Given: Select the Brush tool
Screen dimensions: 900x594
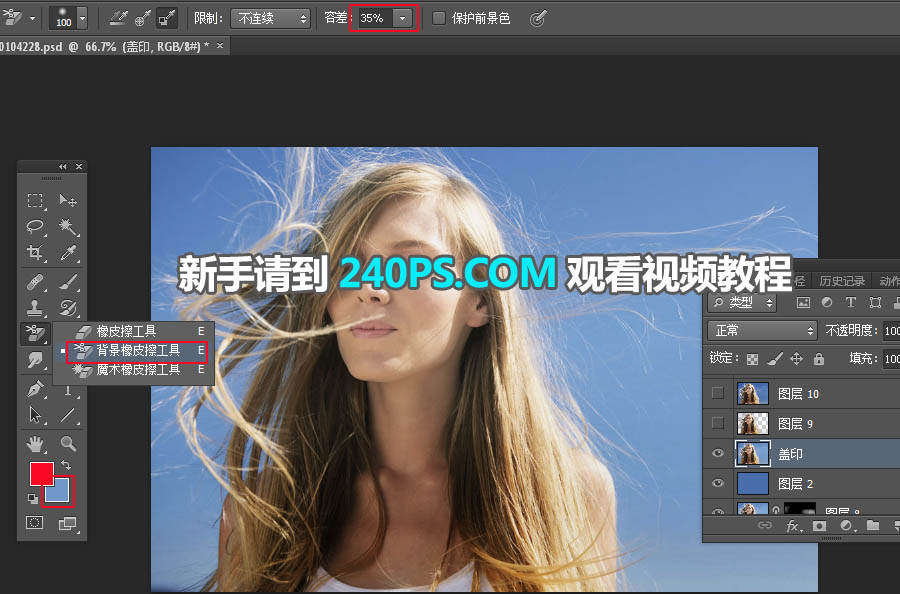Looking at the screenshot, I should pyautogui.click(x=68, y=282).
